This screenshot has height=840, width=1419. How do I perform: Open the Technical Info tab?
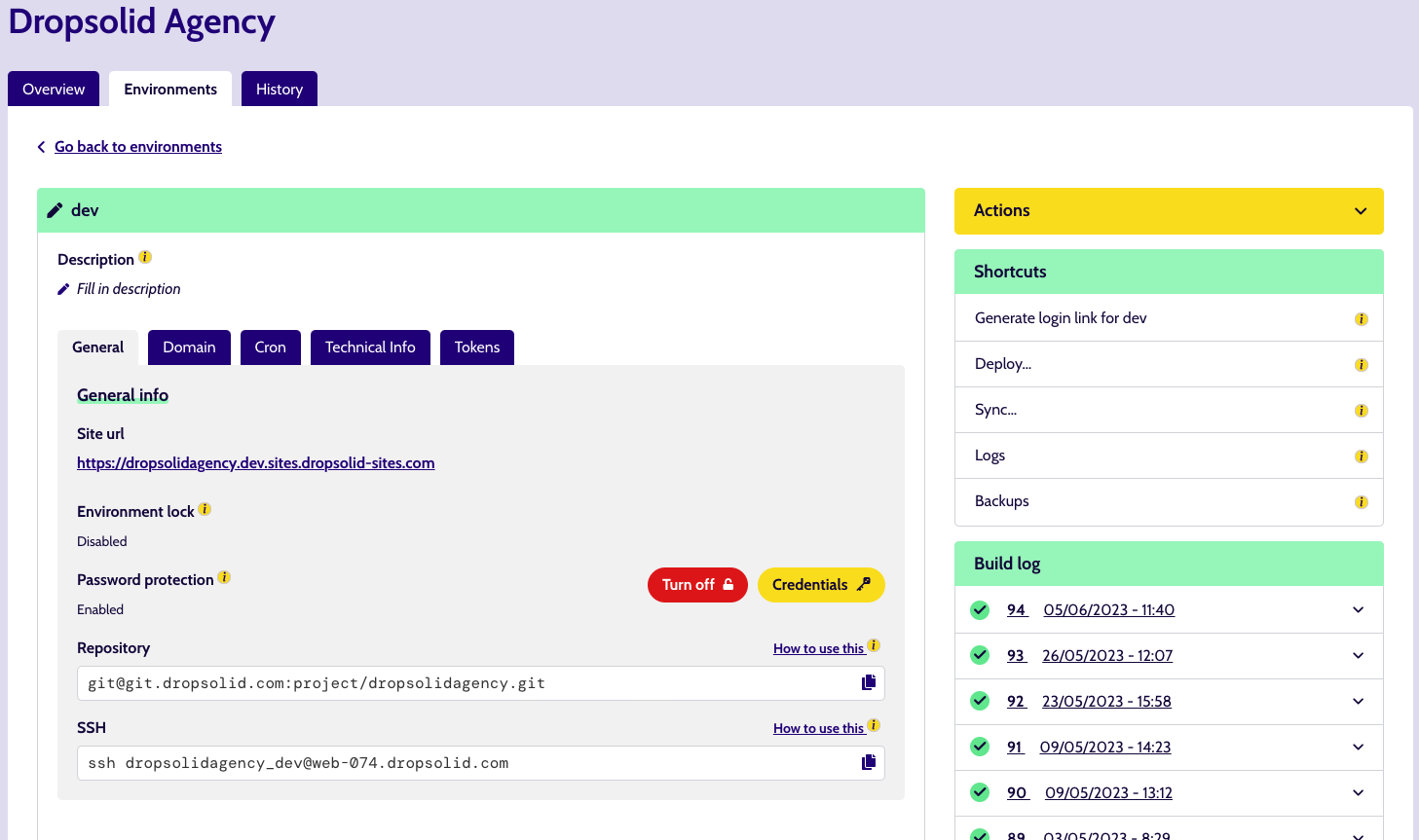tap(370, 347)
